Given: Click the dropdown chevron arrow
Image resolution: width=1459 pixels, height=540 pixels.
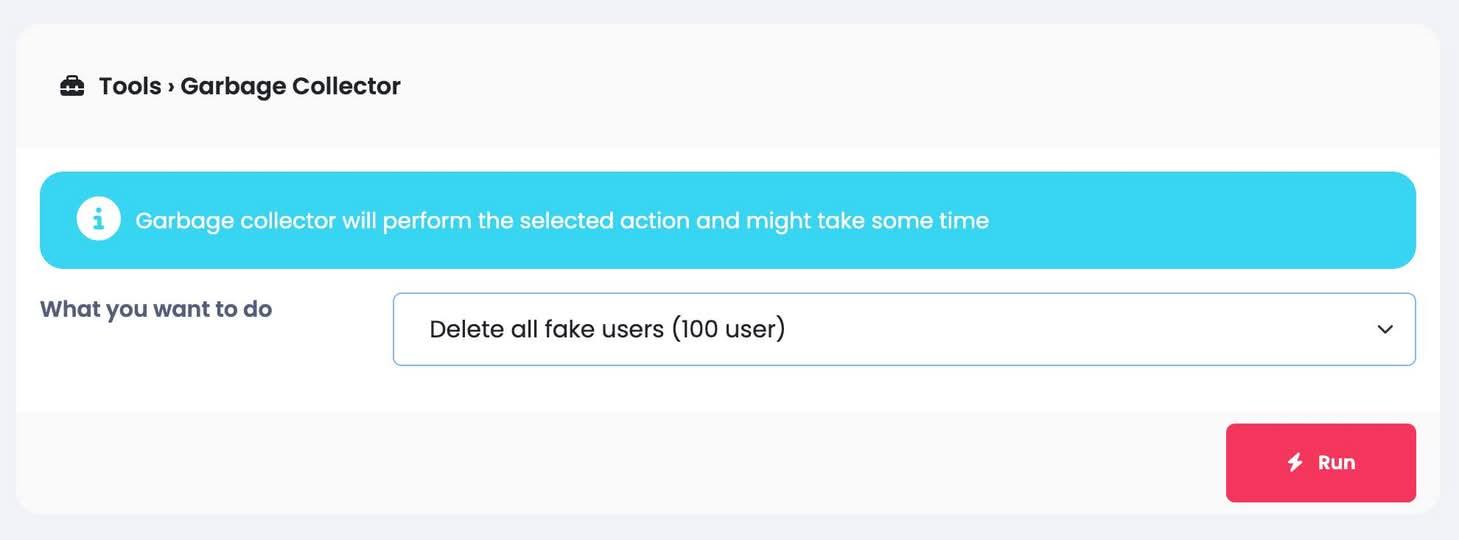Looking at the screenshot, I should point(1385,329).
